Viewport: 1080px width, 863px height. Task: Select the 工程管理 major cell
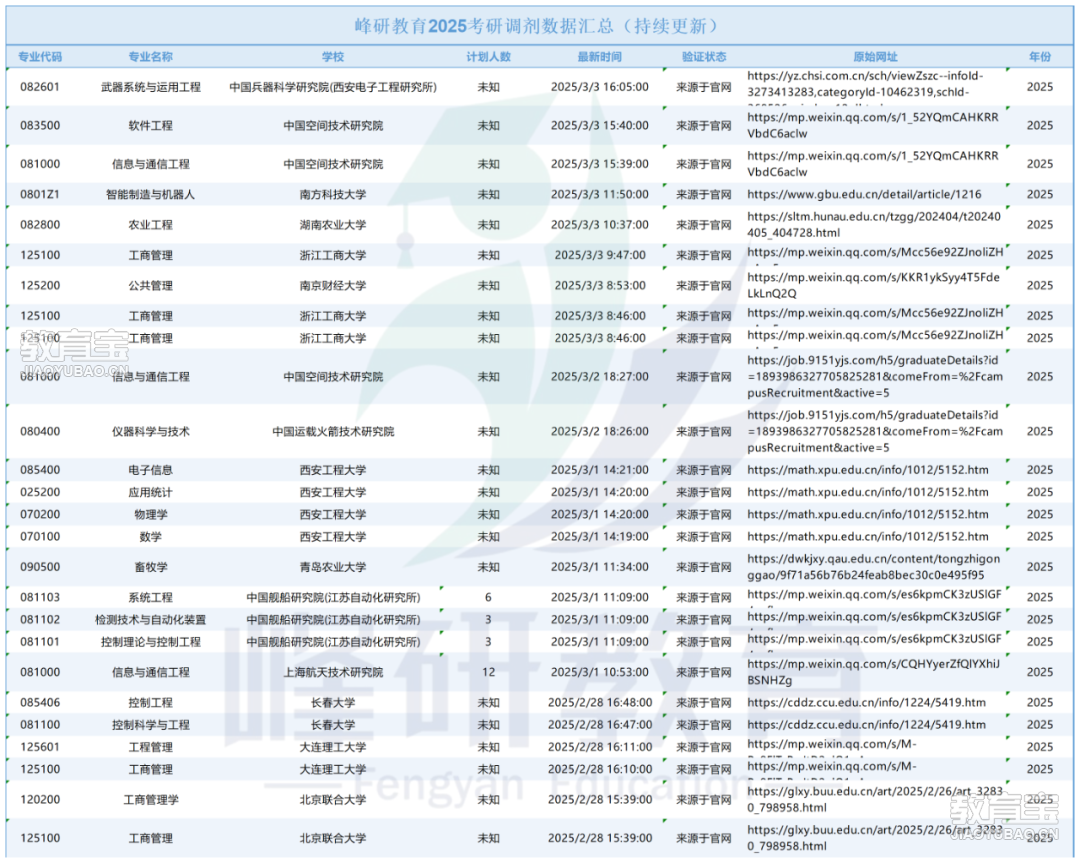[150, 747]
